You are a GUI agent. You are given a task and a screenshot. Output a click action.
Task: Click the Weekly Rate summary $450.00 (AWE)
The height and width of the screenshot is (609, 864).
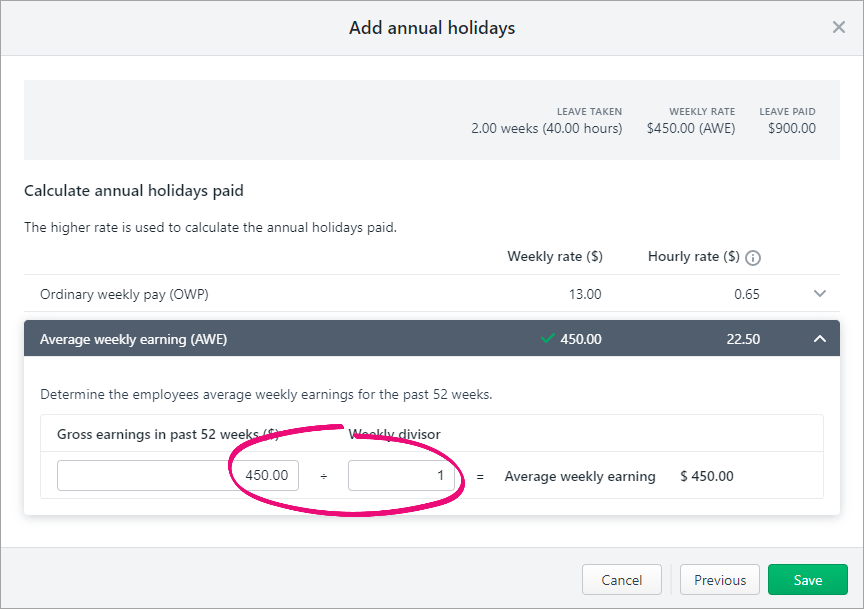(x=690, y=128)
